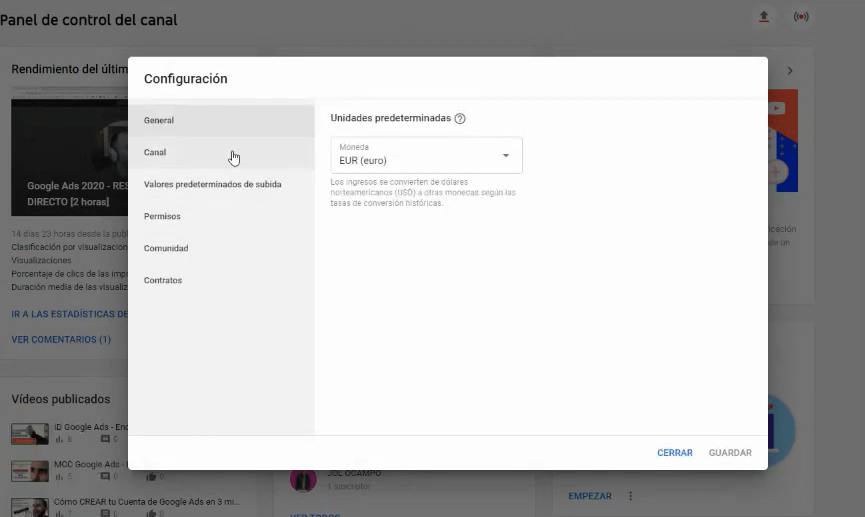Click the three-dot menu next to EMPEZAR

[631, 496]
